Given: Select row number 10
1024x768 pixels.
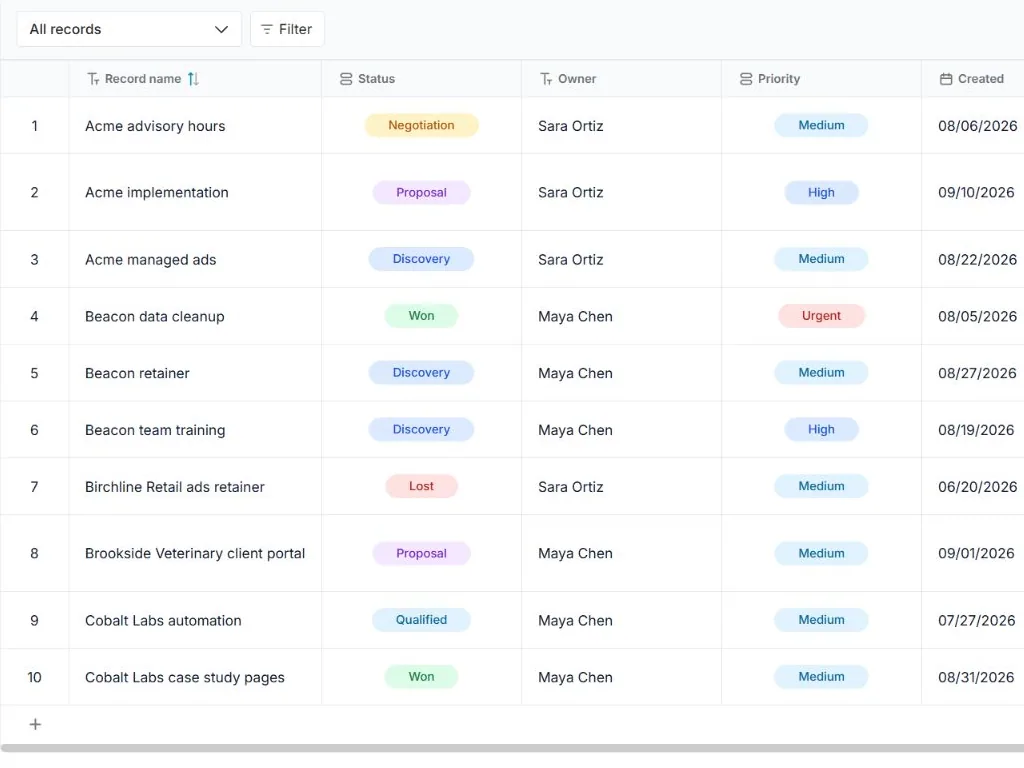Looking at the screenshot, I should 35,678.
